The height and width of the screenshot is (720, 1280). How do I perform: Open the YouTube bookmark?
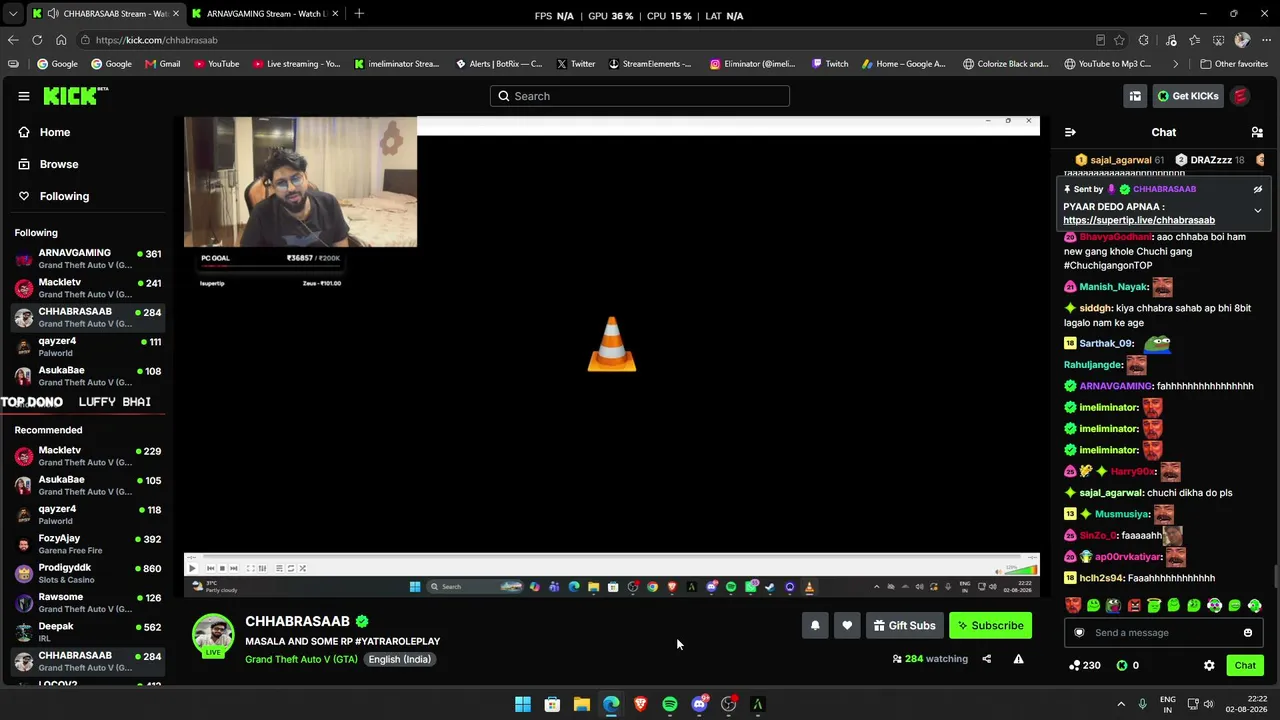217,64
